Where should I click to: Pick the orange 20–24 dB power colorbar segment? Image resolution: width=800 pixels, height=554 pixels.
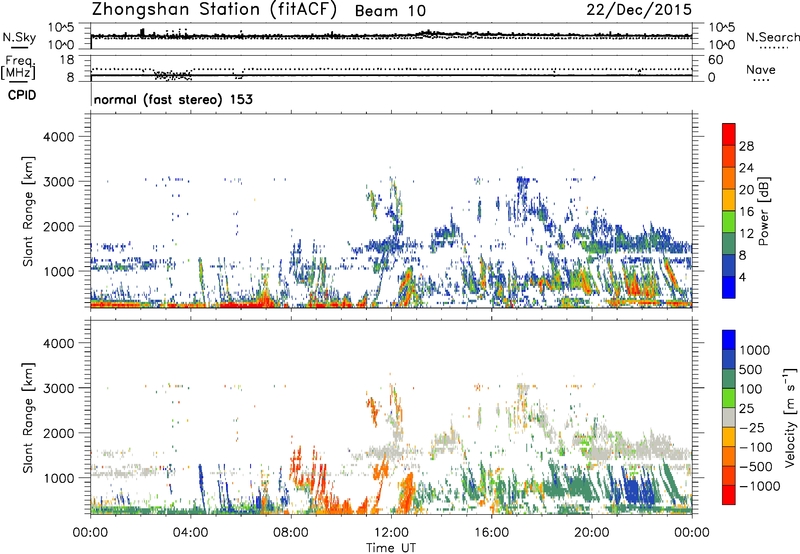pos(729,178)
